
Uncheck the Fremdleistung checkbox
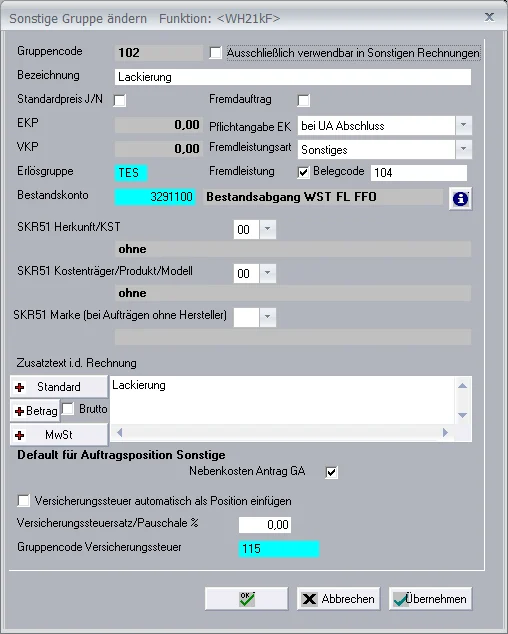[x=304, y=173]
